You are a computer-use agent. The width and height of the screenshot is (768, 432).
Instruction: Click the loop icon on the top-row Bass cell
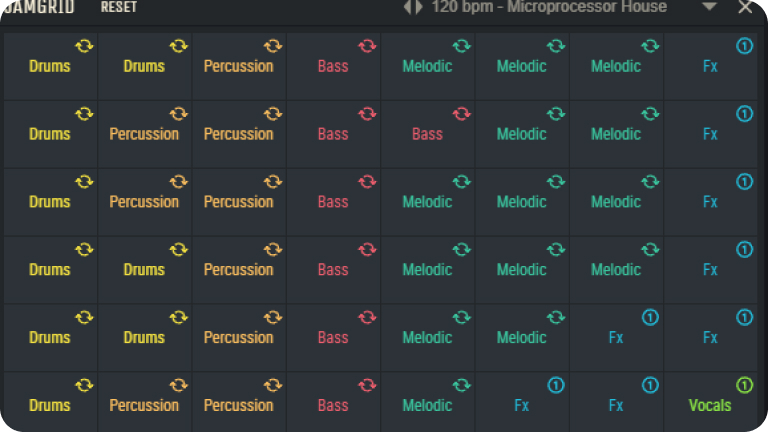(x=367, y=46)
